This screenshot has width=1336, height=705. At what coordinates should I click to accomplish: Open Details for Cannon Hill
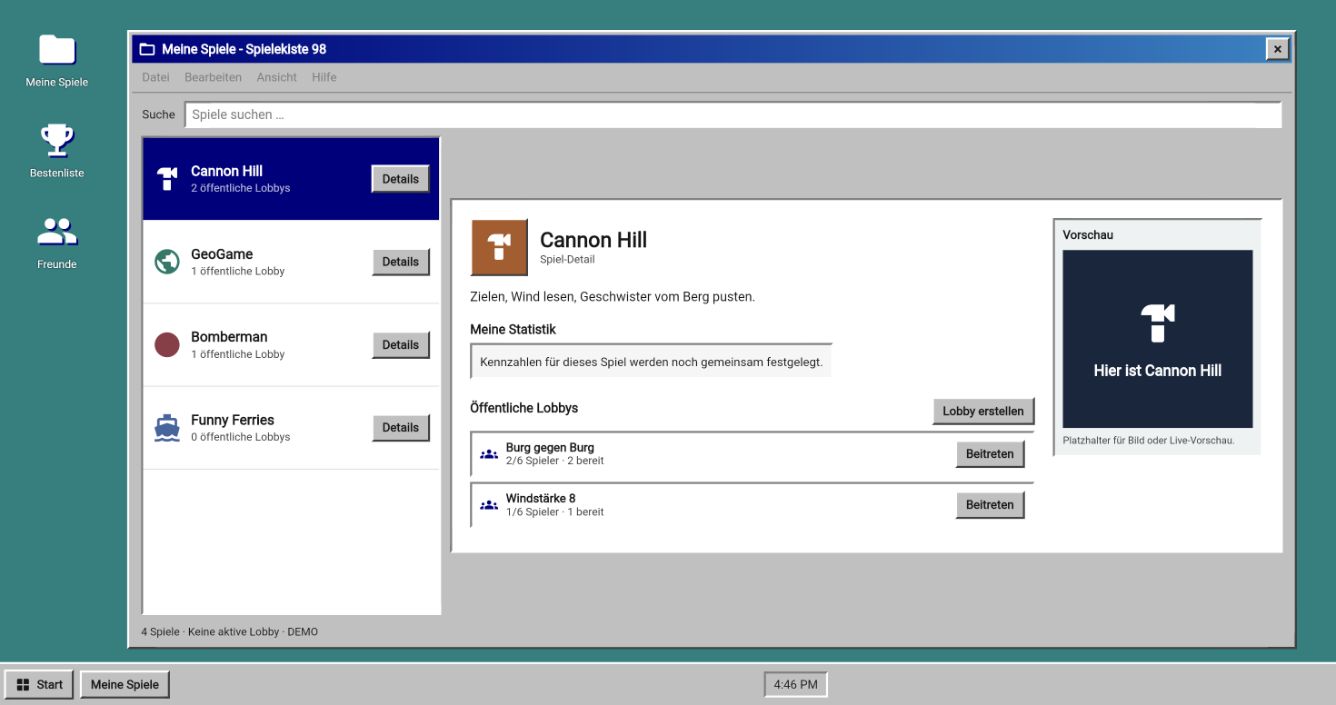pyautogui.click(x=401, y=179)
